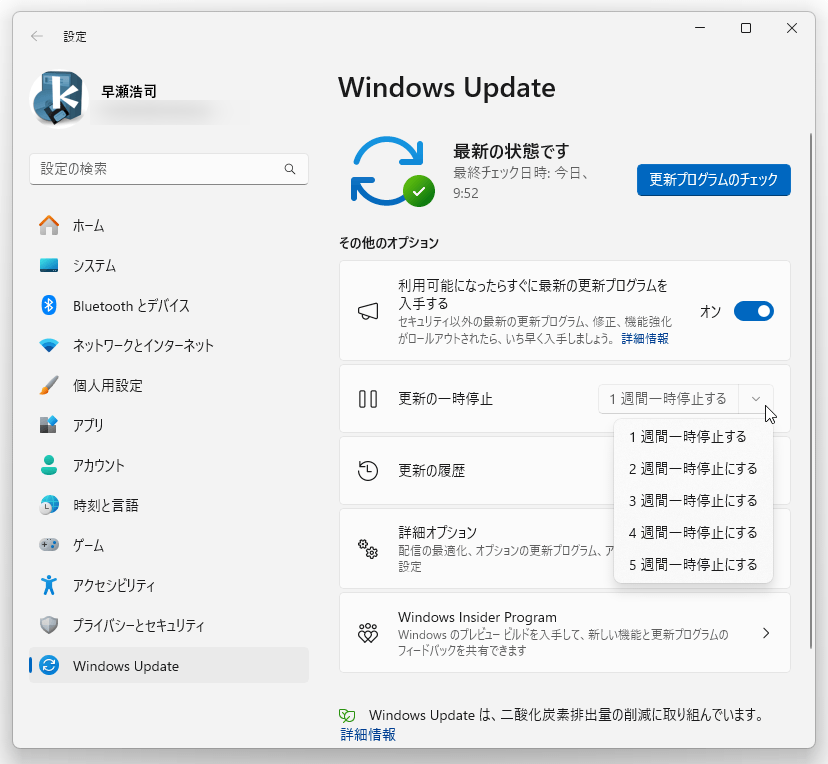Screen dimensions: 828x764
Task: Click the Time and language globe icon
Action: click(49, 505)
